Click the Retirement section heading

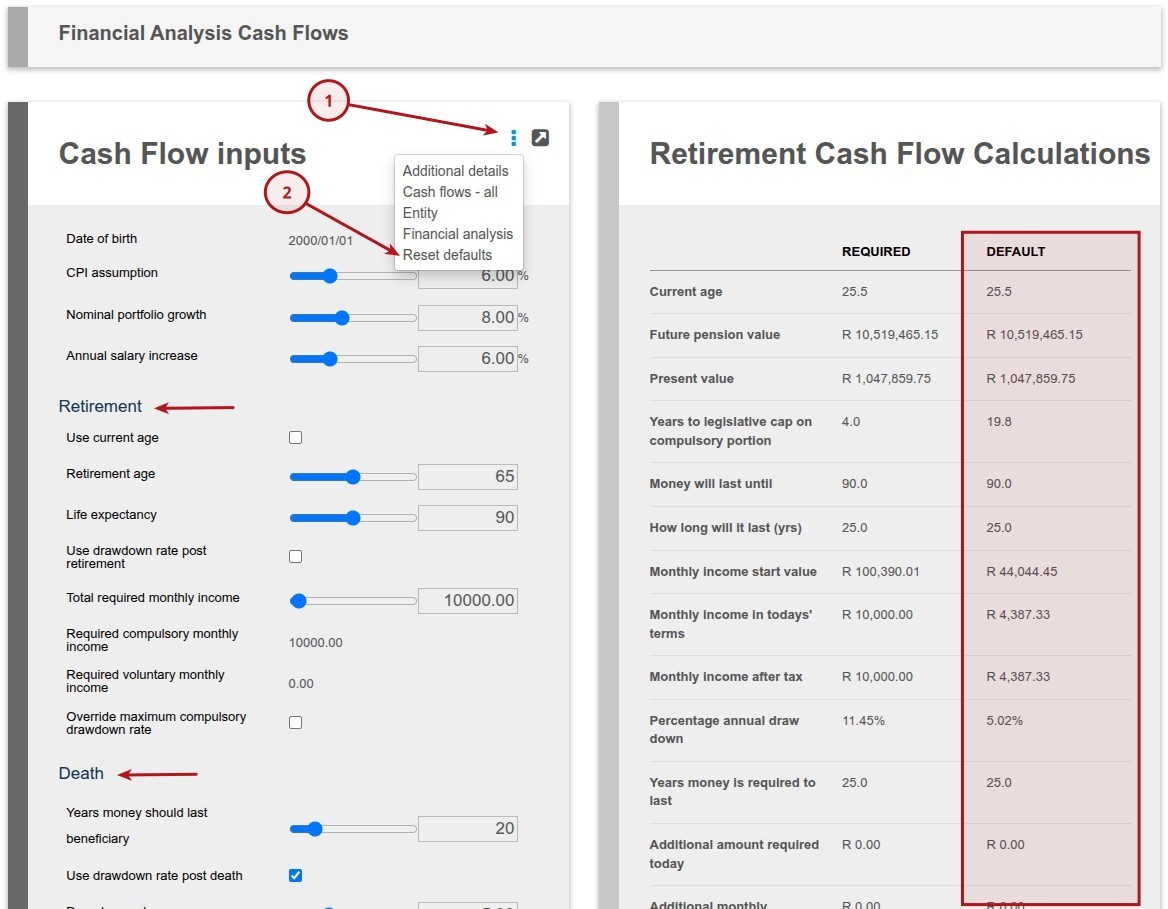[100, 406]
